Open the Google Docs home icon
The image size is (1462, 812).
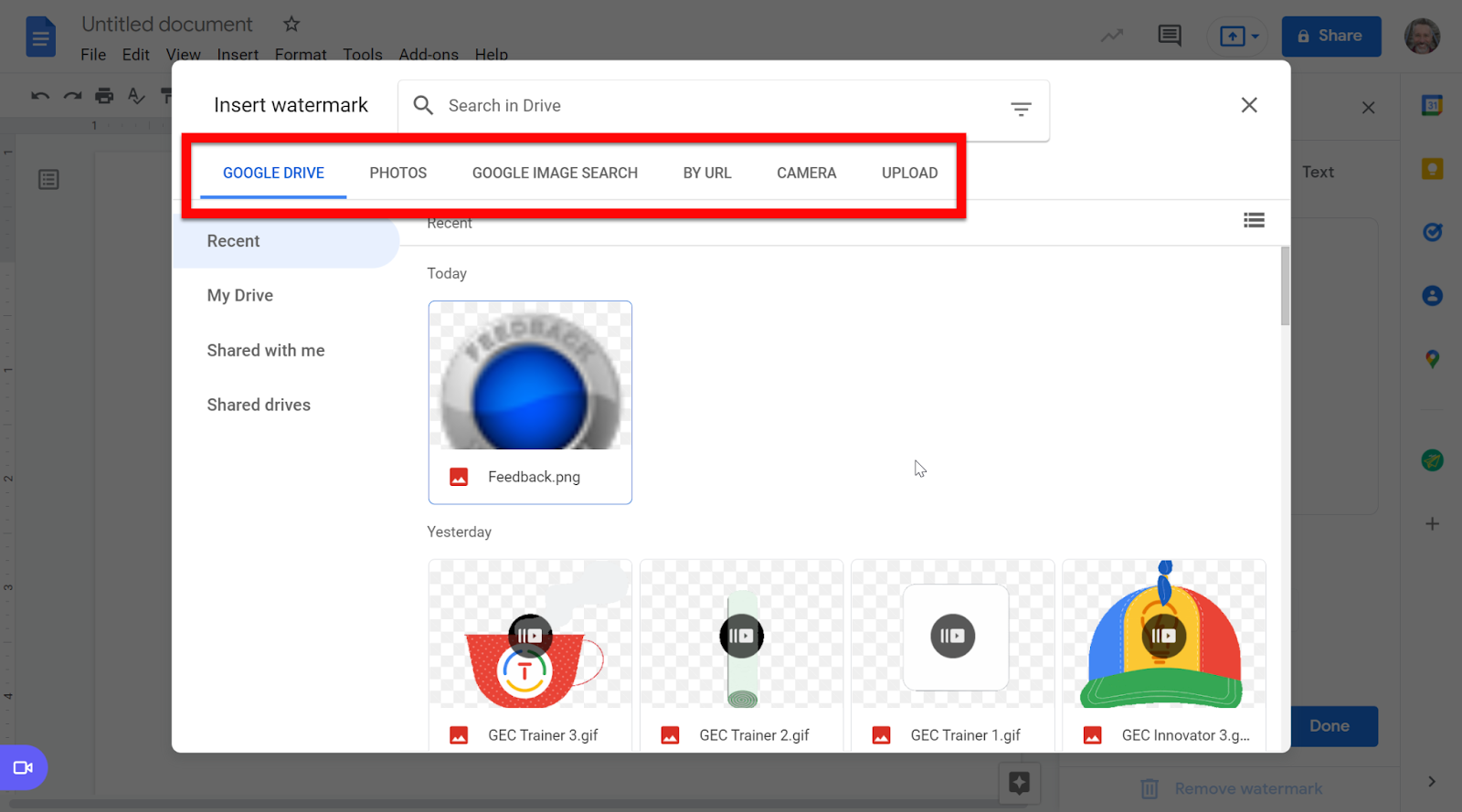[40, 37]
